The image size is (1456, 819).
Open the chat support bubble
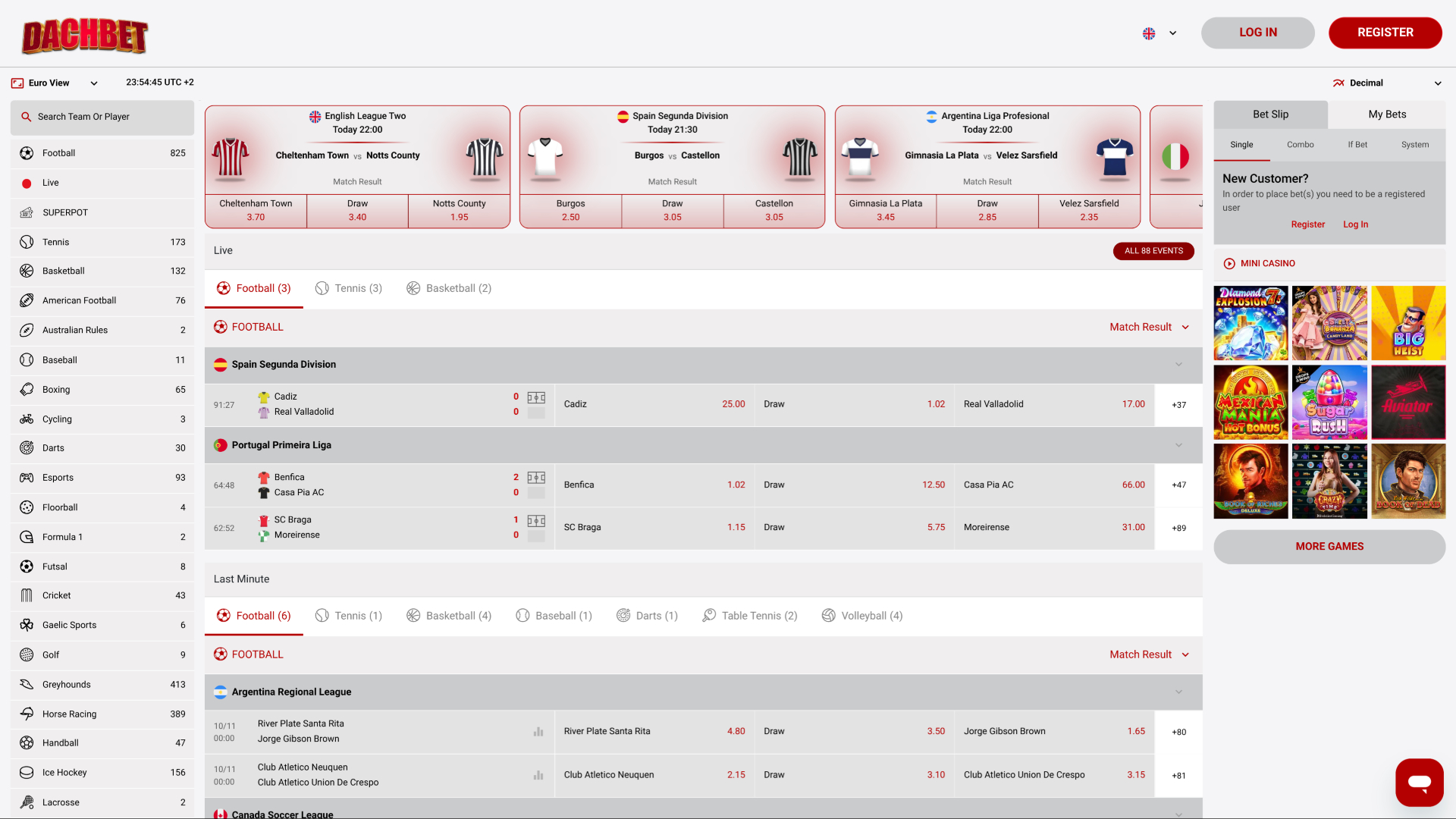1420,782
